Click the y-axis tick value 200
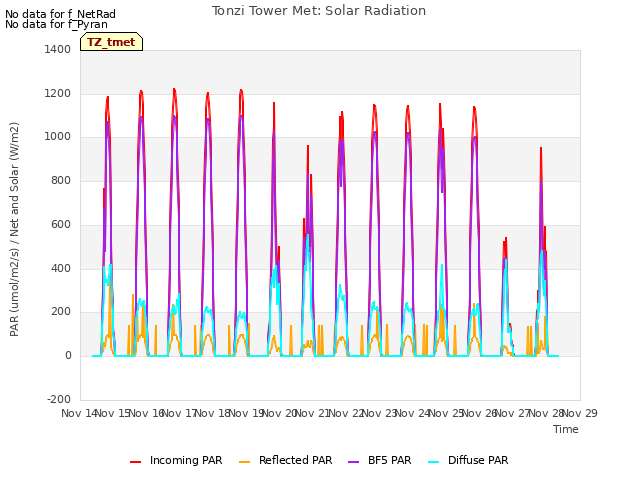The image size is (640, 480). click(x=61, y=312)
